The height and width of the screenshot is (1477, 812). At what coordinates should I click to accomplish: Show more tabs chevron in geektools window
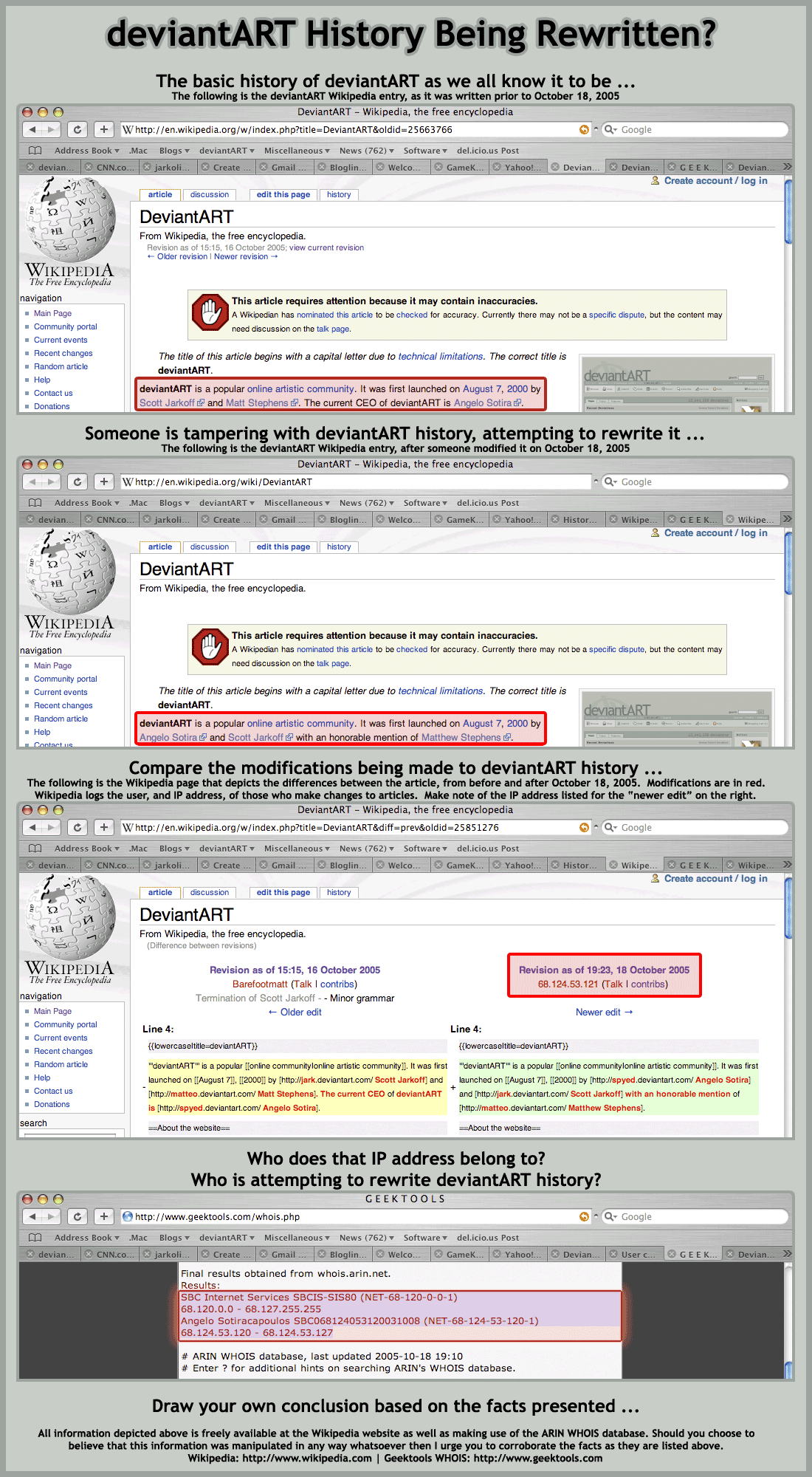click(787, 1254)
